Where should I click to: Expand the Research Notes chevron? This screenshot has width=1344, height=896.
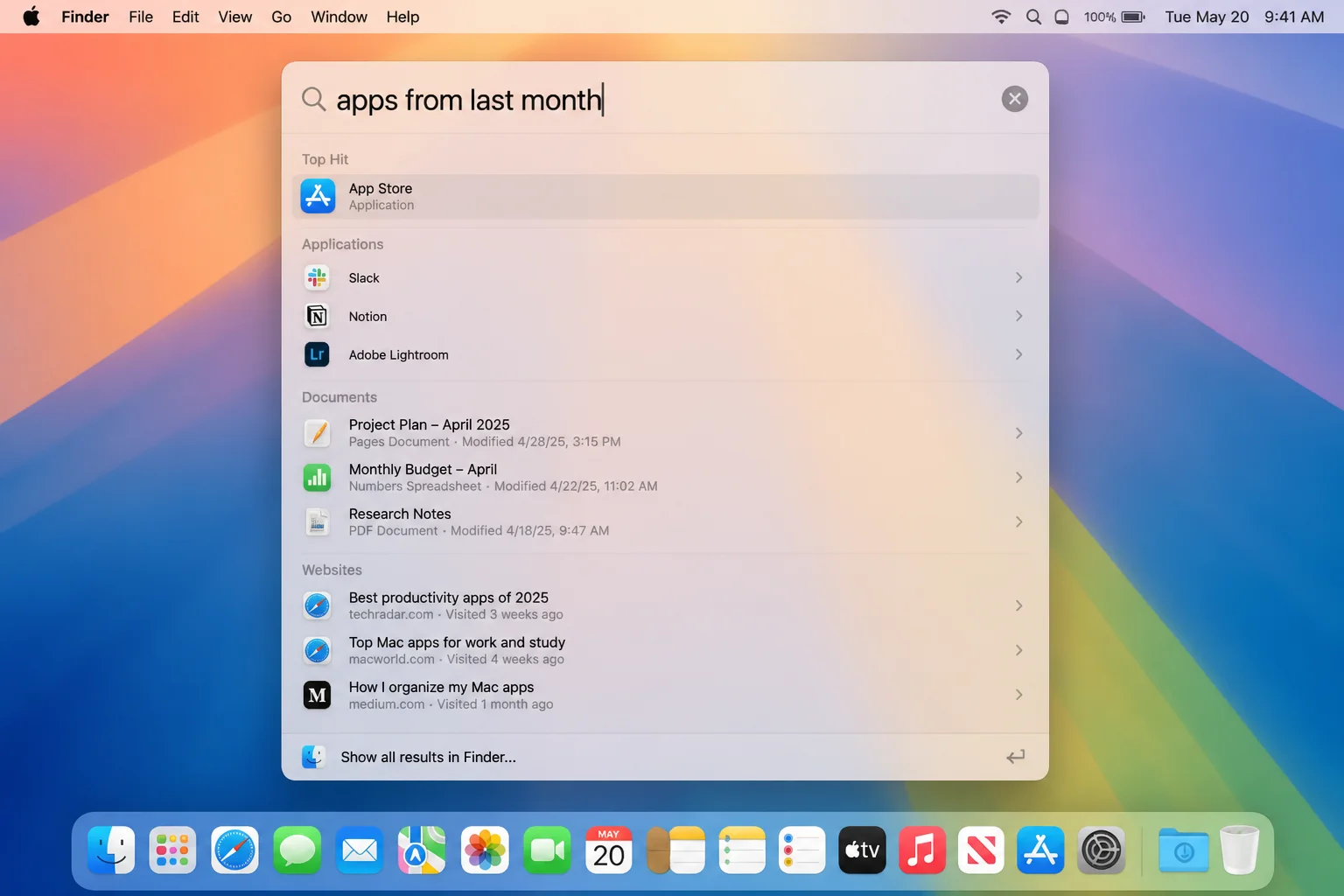point(1018,521)
